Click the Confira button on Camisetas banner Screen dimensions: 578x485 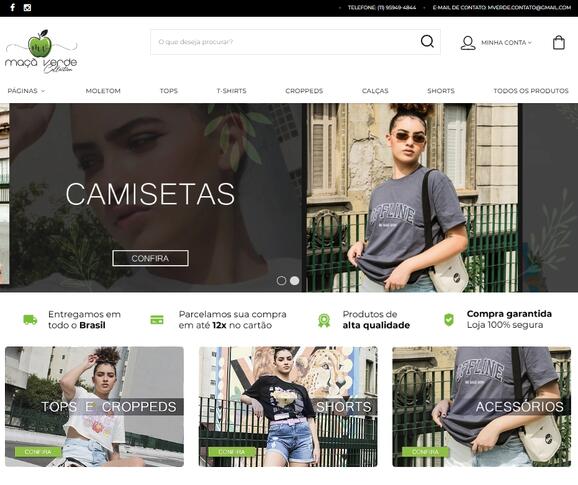[150, 258]
